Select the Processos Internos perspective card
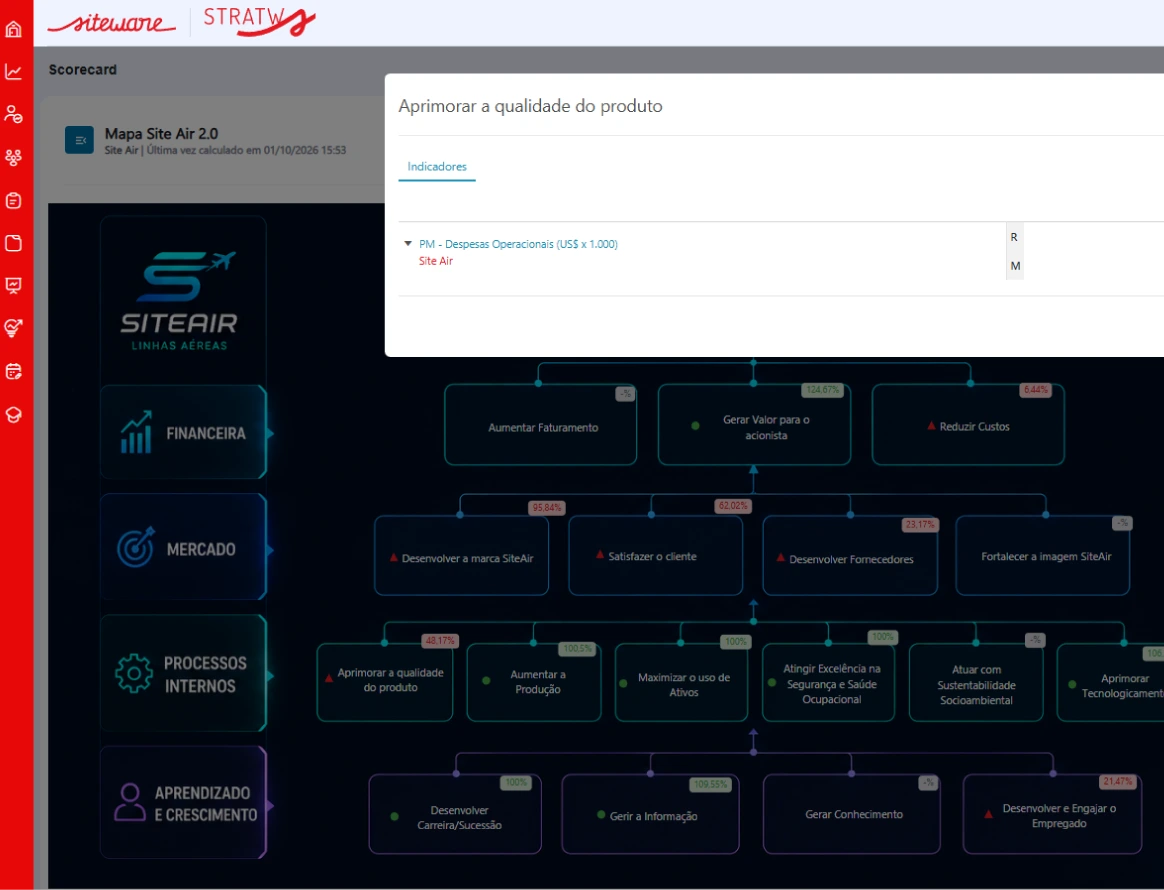This screenshot has height=890, width=1164. [x=183, y=673]
